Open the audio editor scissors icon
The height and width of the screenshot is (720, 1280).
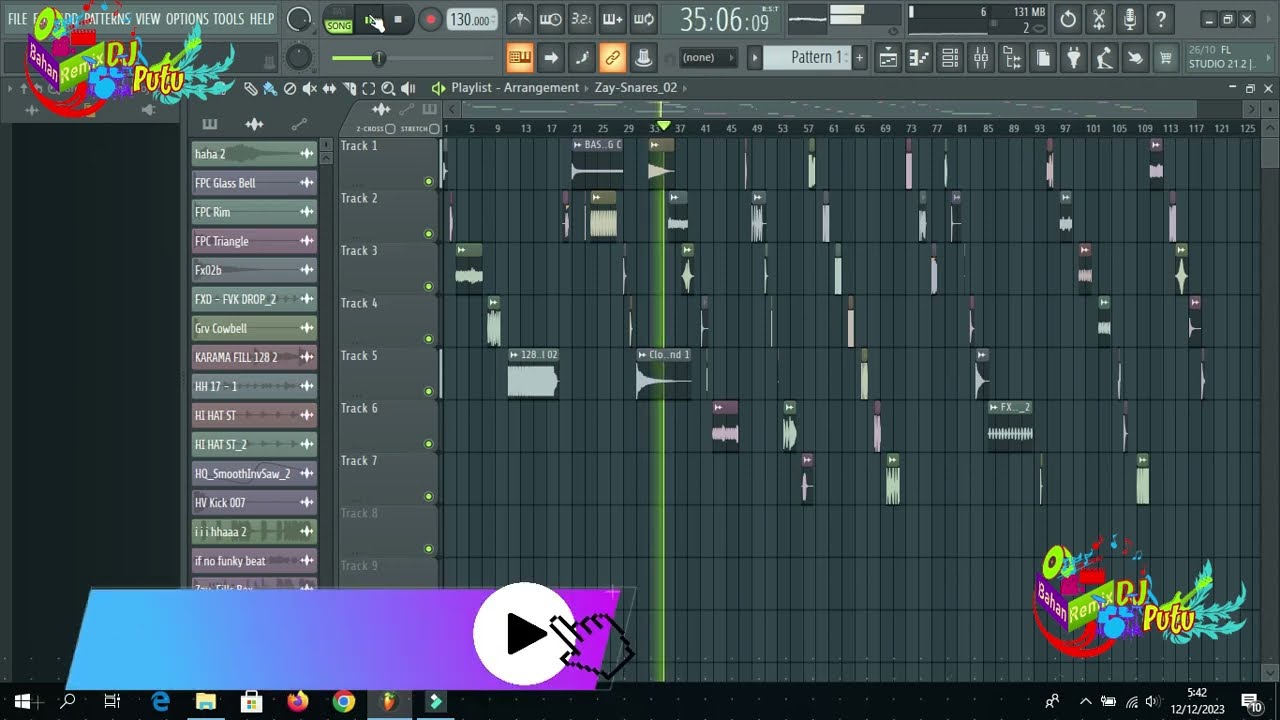pyautogui.click(x=1099, y=19)
